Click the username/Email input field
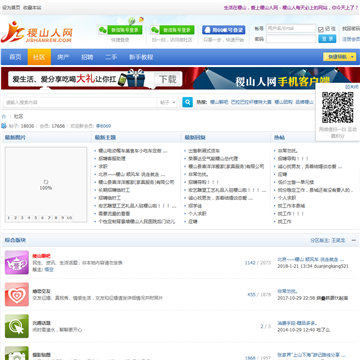Image resolution: width=360 pixels, height=360 pixels. point(291,29)
